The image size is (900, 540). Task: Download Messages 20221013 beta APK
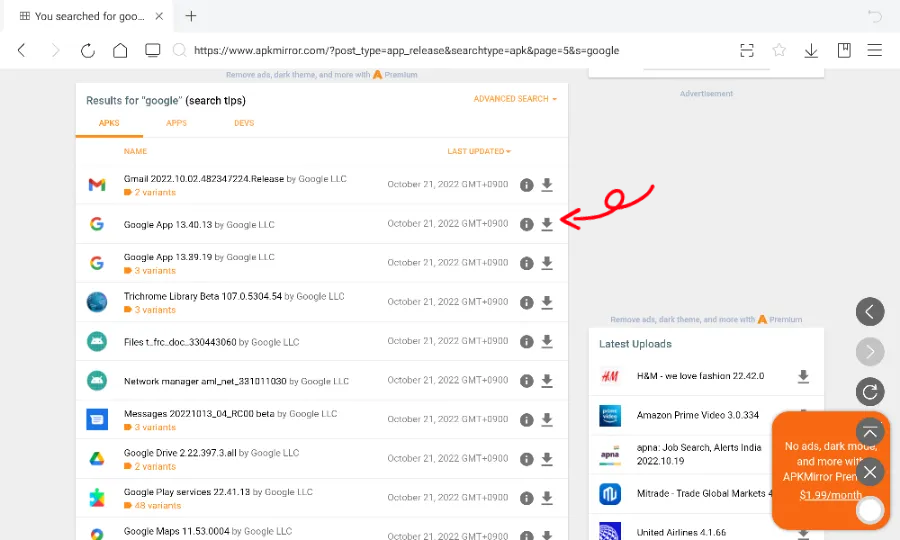coord(547,419)
